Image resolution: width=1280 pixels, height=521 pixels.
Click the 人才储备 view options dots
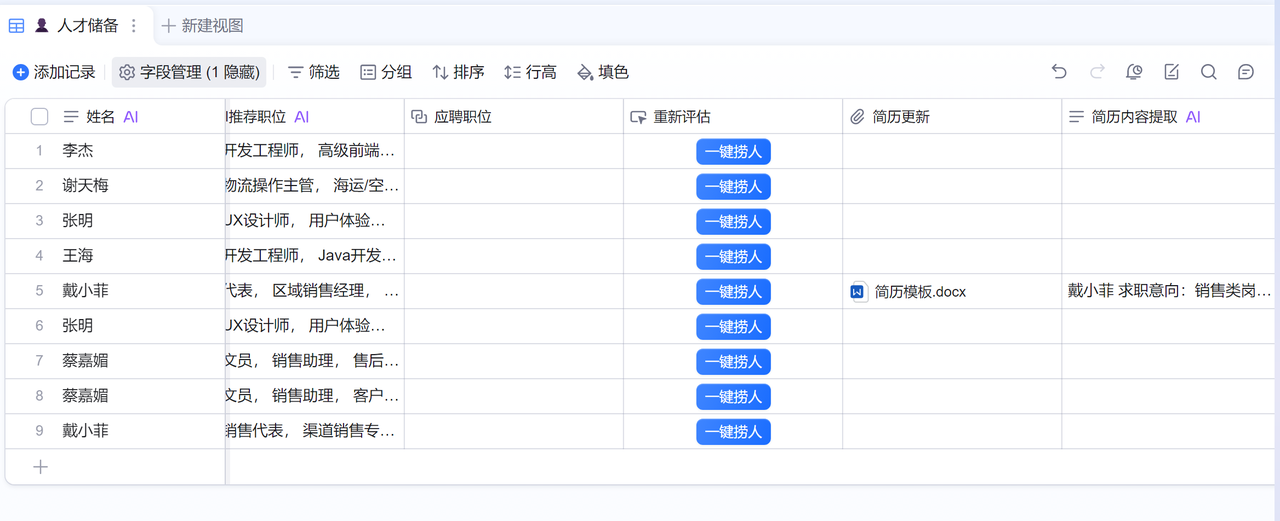134,26
